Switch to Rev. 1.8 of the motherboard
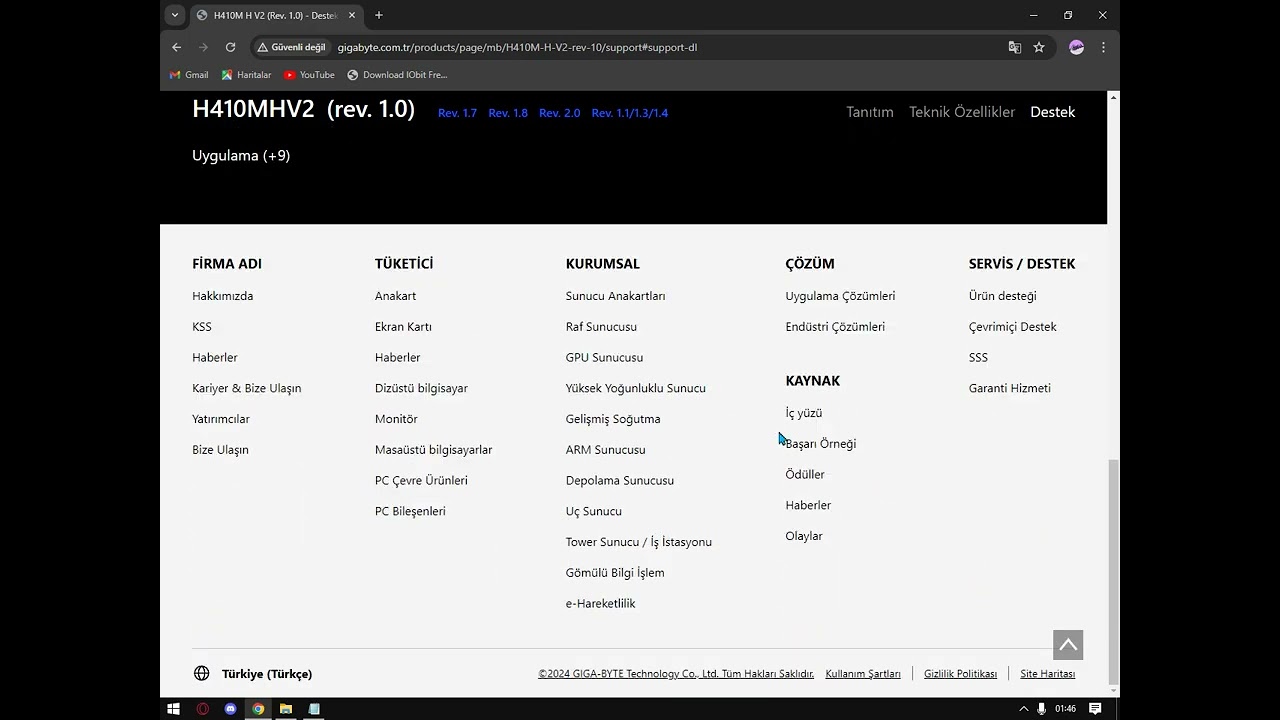This screenshot has height=720, width=1280. click(508, 113)
